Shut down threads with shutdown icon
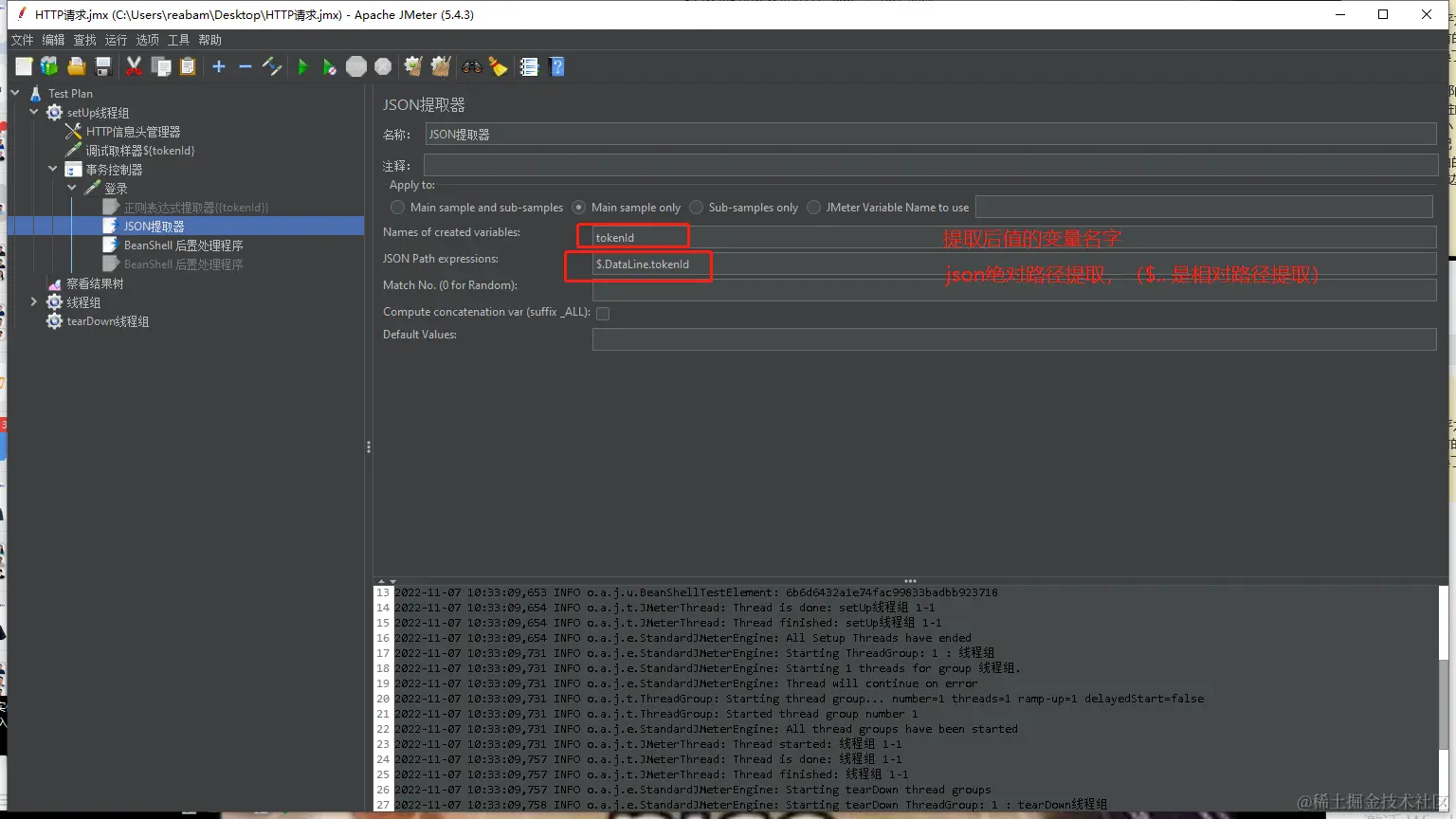 click(383, 66)
